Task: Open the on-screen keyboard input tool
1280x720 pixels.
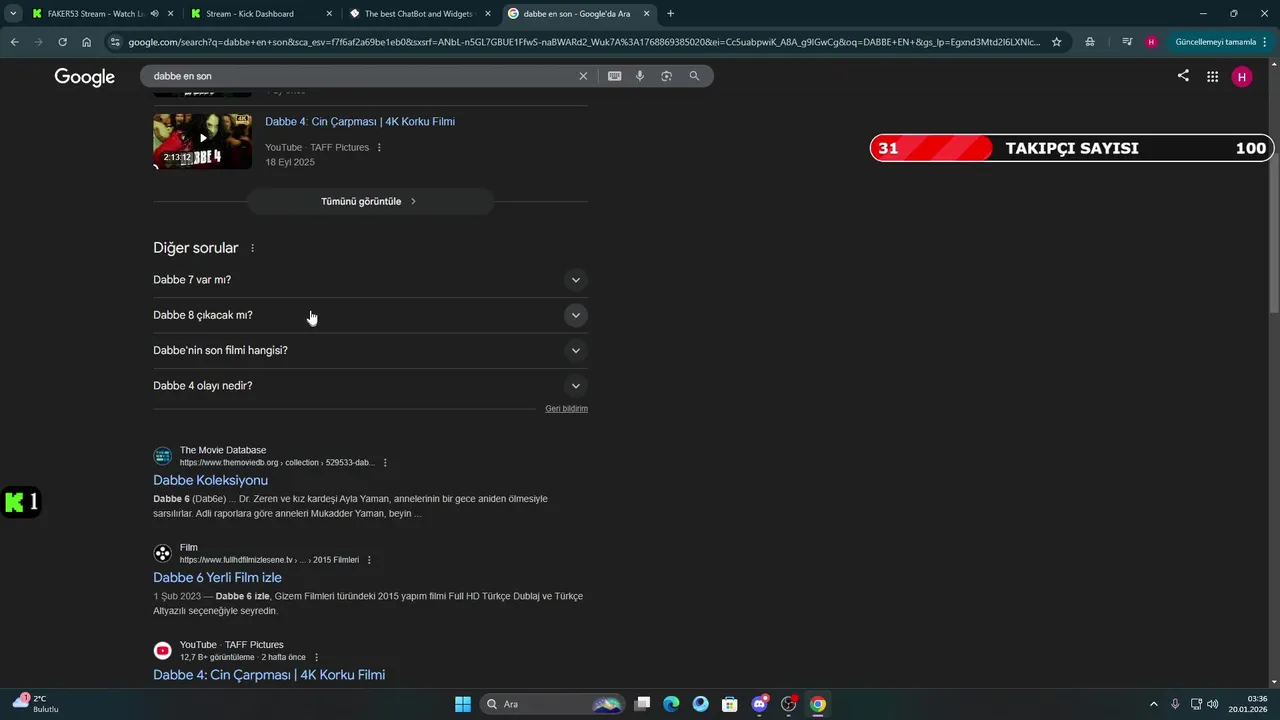Action: 614,76
